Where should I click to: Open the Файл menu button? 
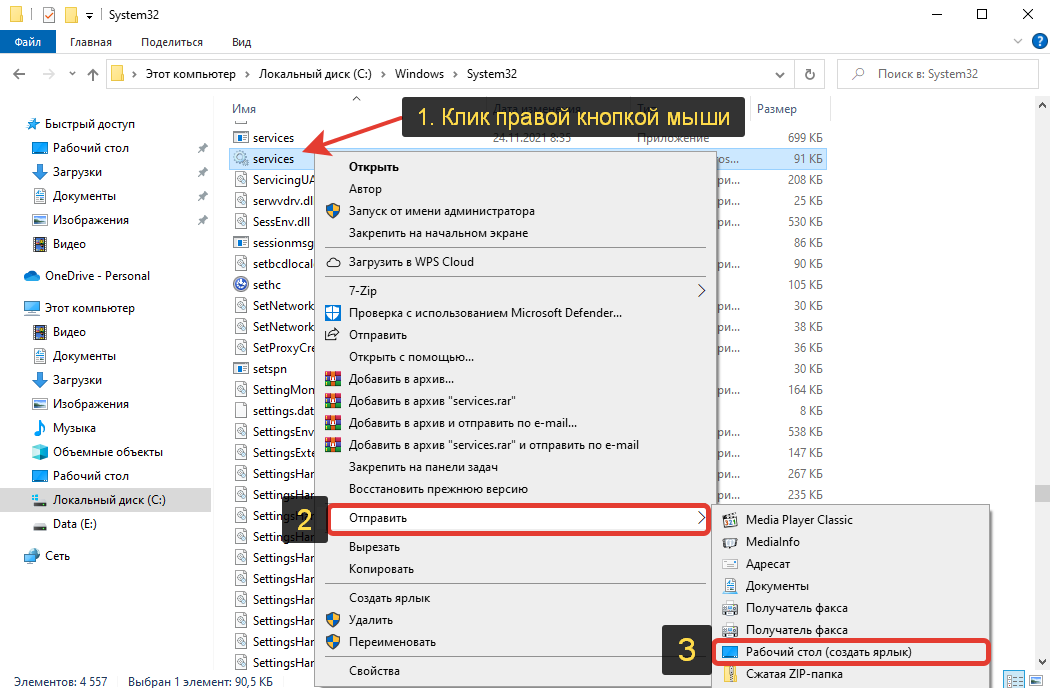point(28,42)
